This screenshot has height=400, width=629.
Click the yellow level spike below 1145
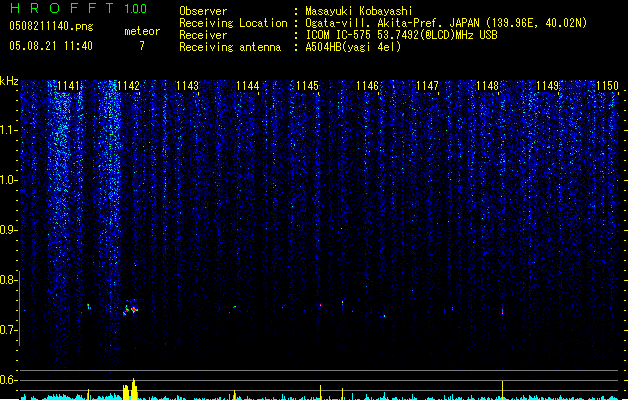(x=321, y=392)
